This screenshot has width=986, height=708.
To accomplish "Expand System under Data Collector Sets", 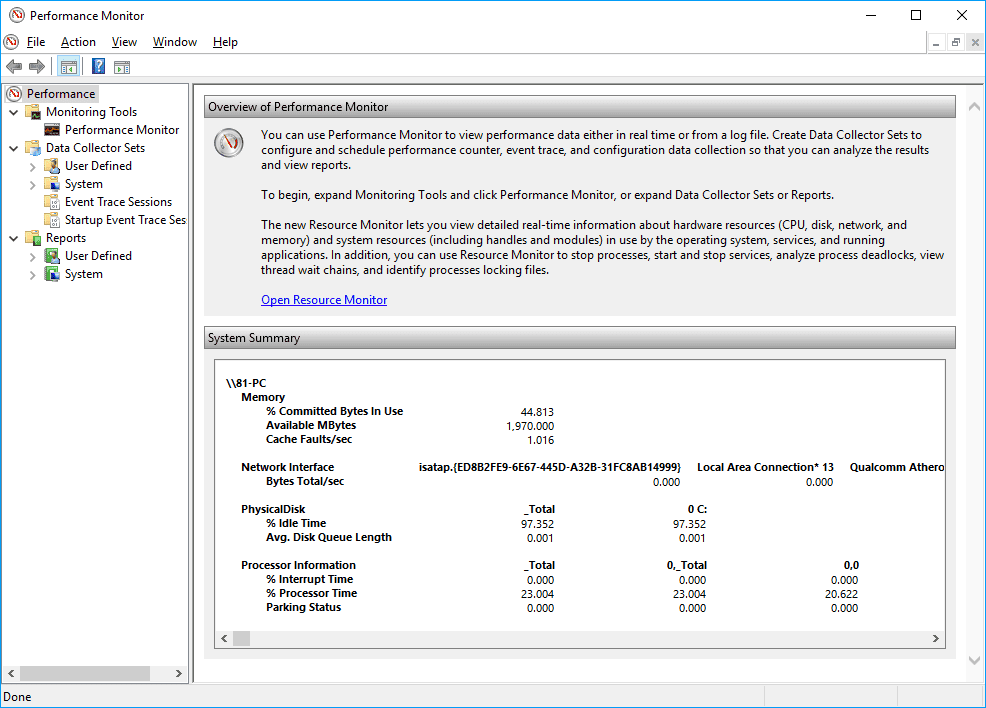I will pos(33,184).
